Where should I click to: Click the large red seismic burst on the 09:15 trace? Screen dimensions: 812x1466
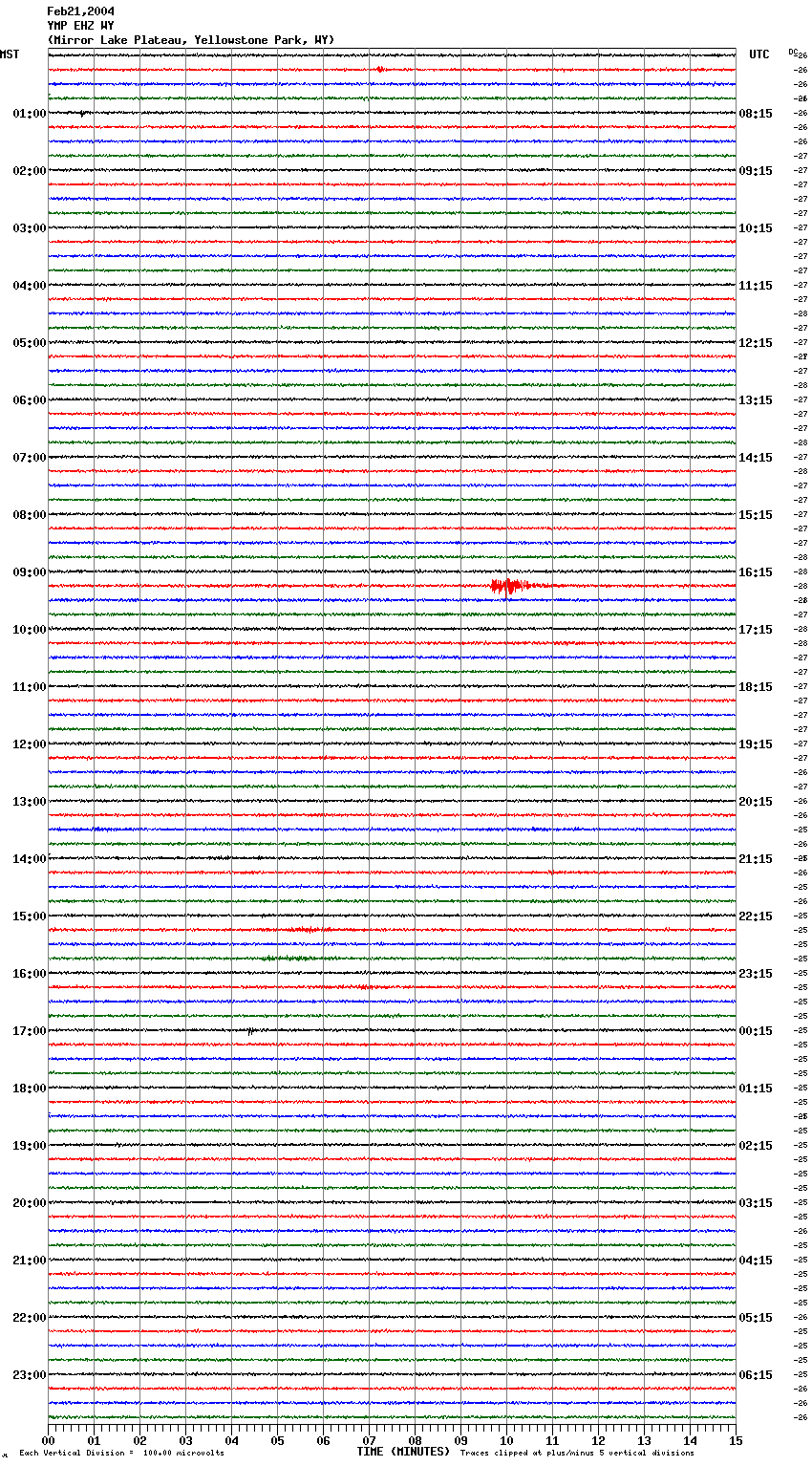(x=509, y=586)
